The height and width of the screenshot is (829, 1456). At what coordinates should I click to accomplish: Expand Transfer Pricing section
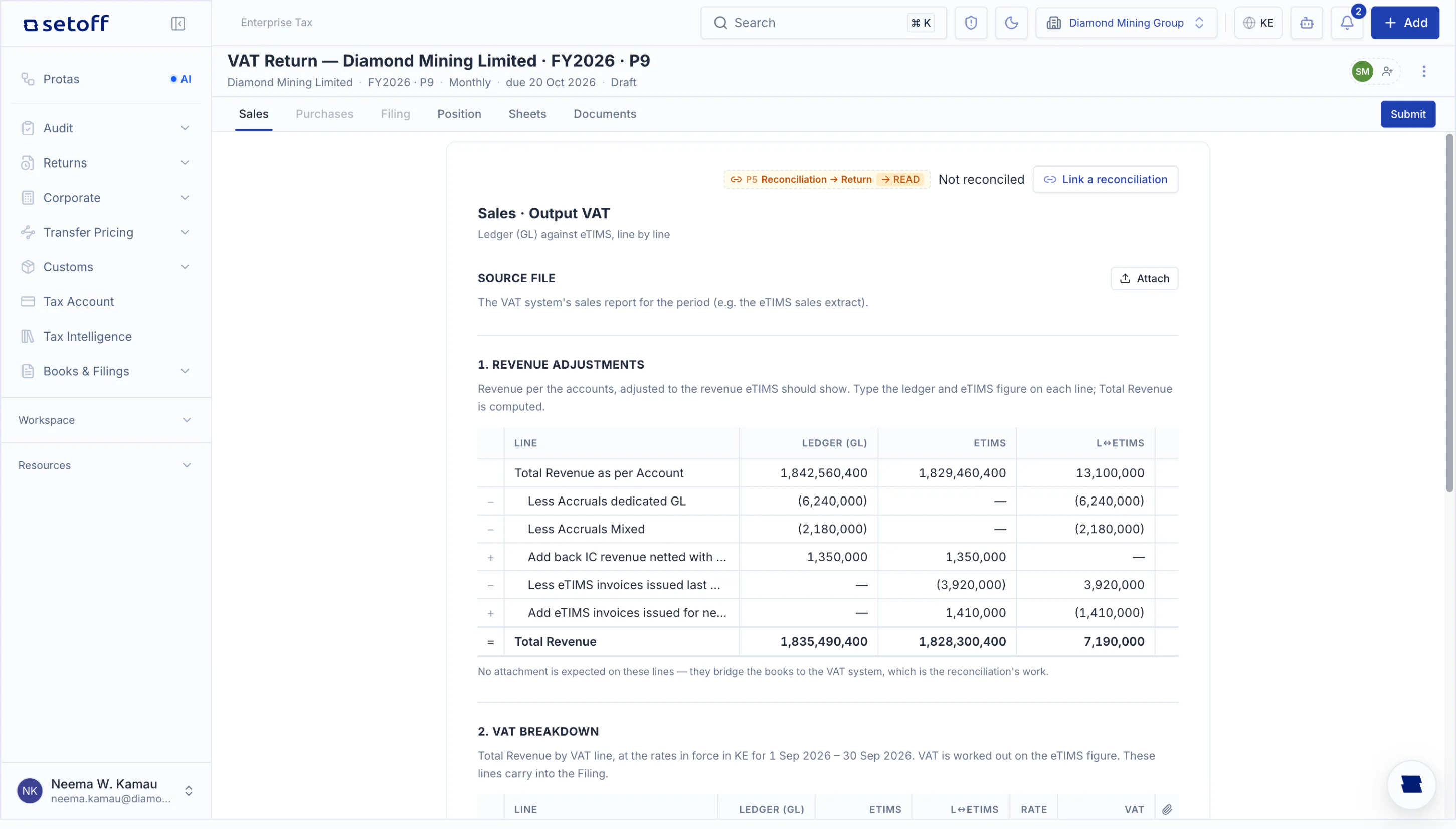click(106, 232)
